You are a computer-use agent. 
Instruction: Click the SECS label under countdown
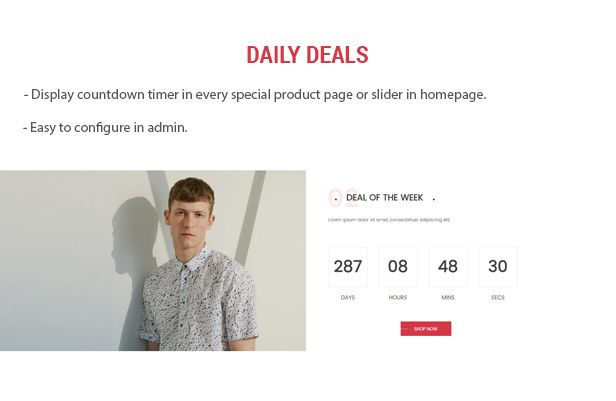click(x=498, y=297)
